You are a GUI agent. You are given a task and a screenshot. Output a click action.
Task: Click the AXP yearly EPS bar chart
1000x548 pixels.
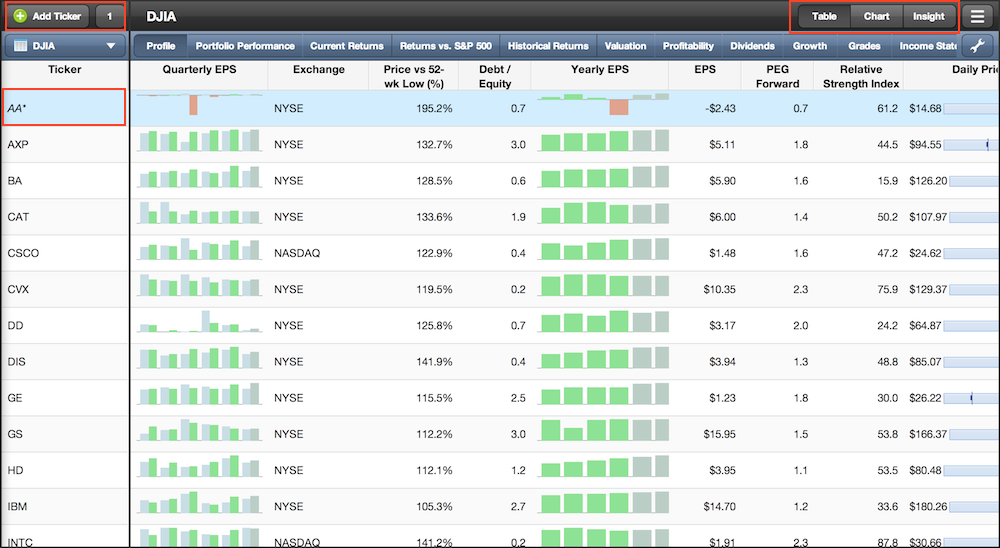[x=603, y=140]
